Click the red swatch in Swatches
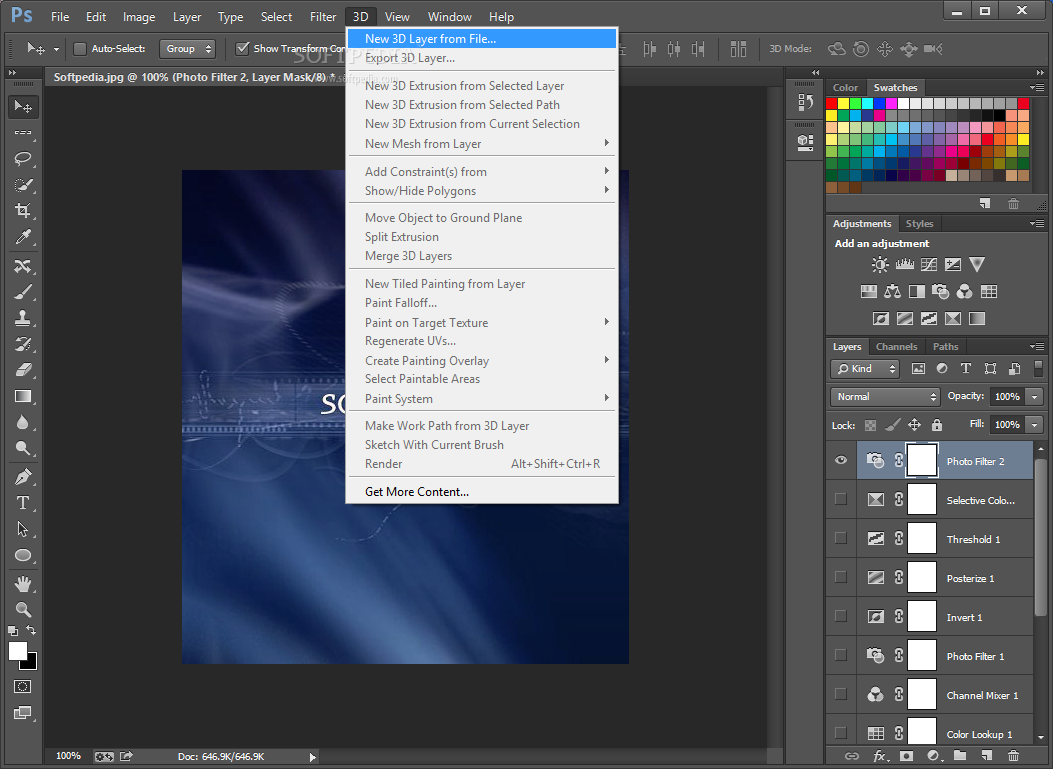 (831, 103)
